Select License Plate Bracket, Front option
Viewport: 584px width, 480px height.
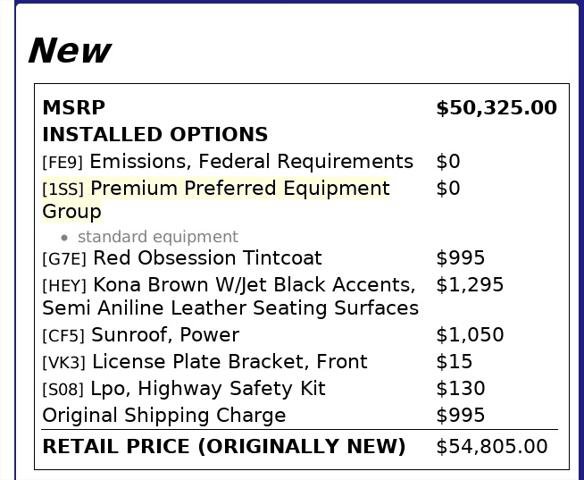pyautogui.click(x=229, y=362)
